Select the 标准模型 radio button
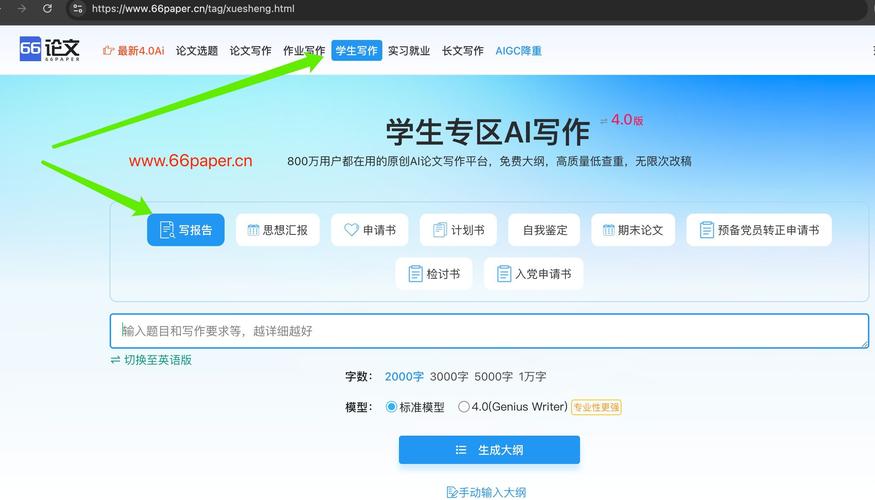 click(x=391, y=407)
